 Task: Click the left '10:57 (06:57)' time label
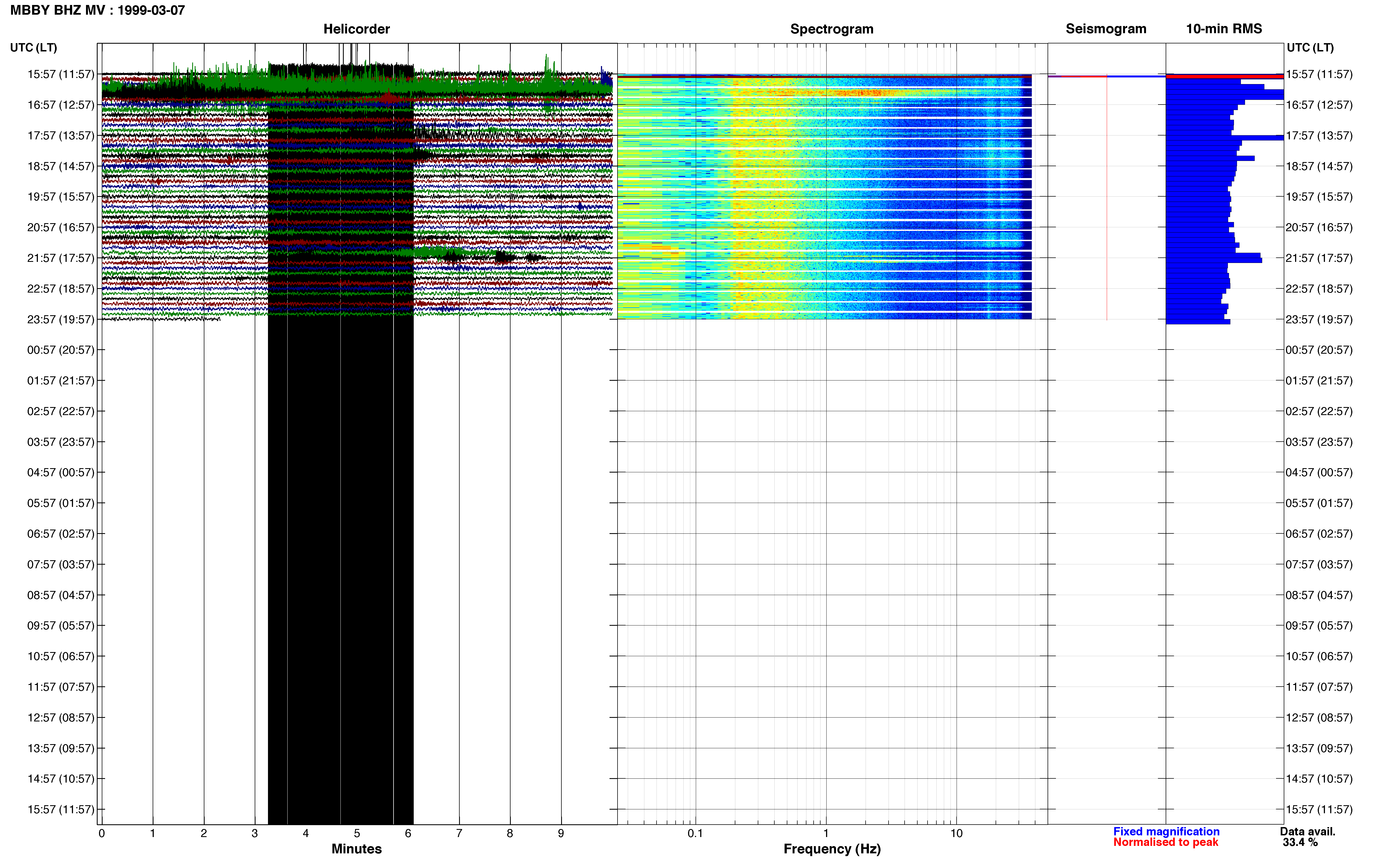60,656
